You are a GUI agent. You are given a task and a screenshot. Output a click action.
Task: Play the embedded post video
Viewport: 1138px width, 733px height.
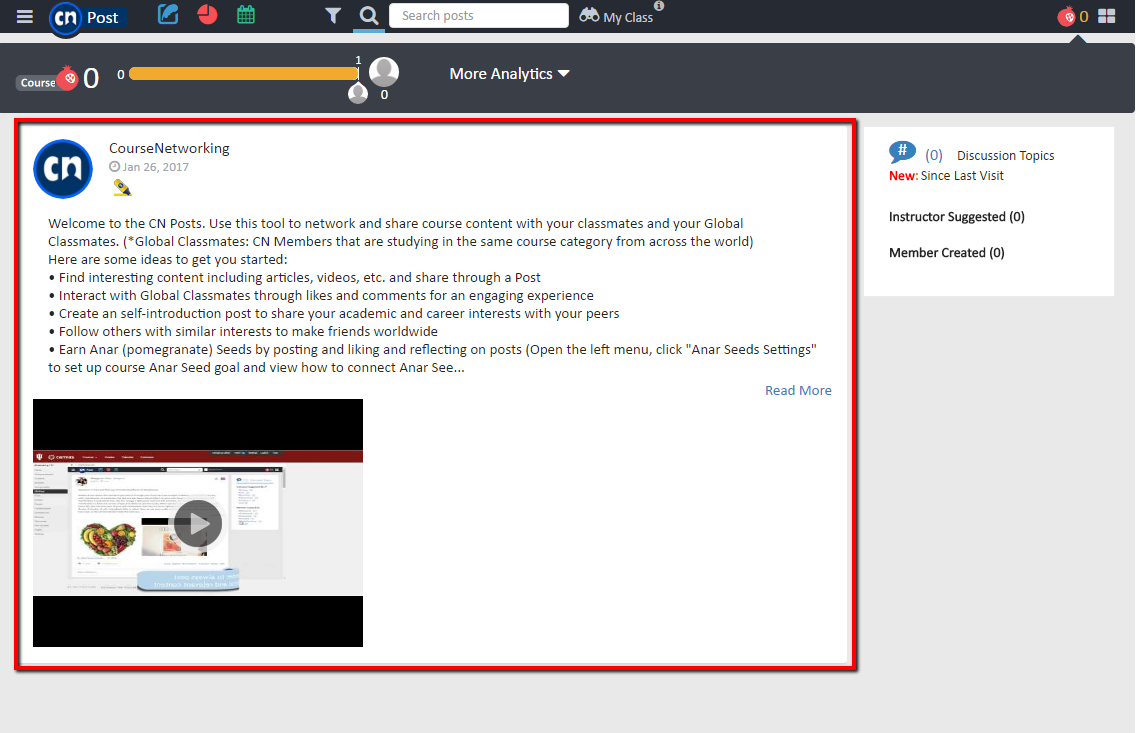197,523
